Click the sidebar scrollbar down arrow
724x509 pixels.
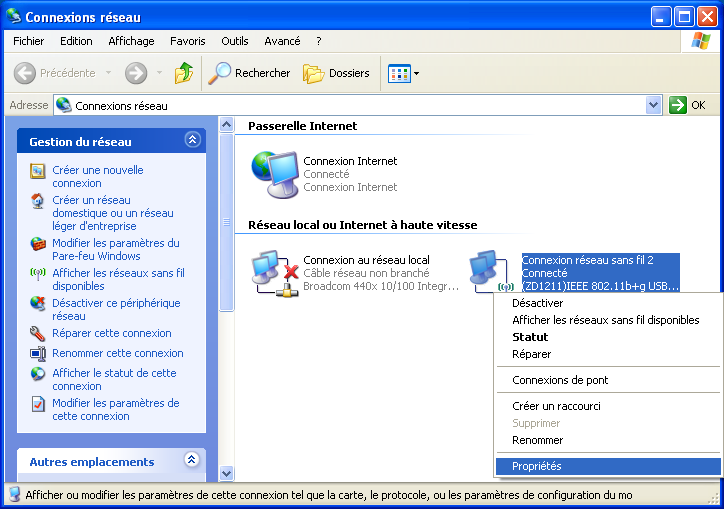coord(226,473)
